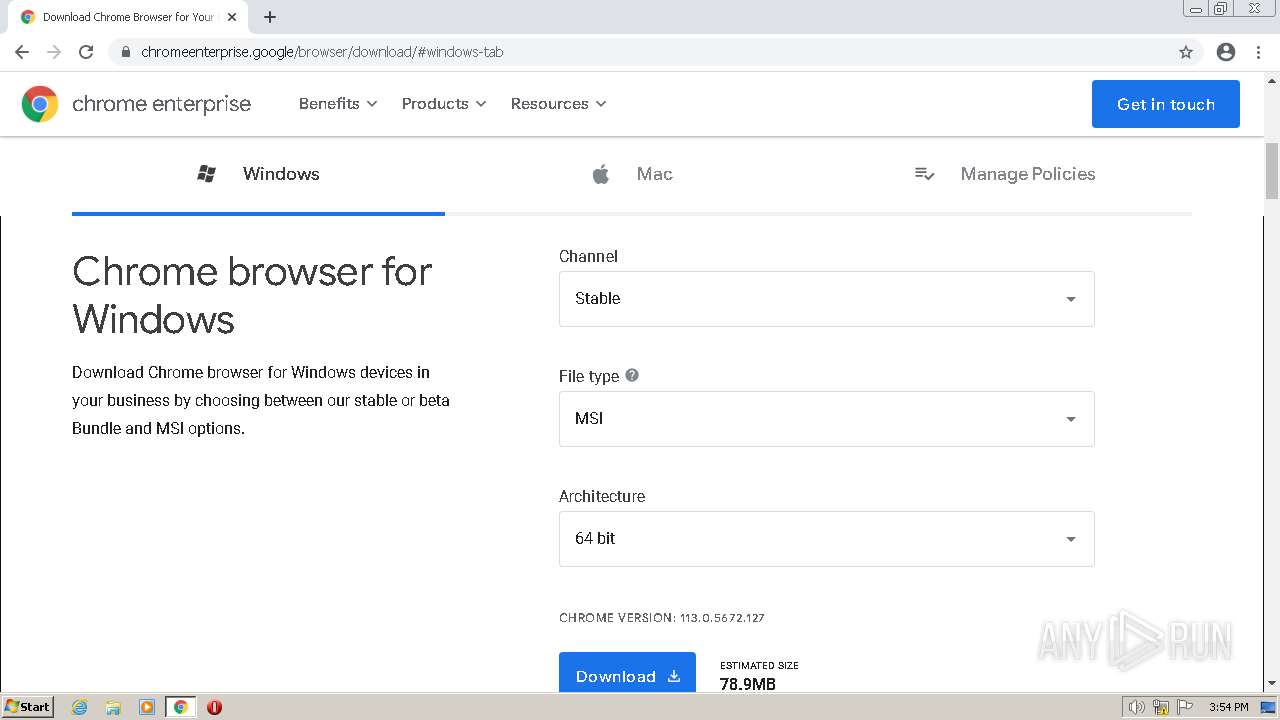Click the blue Download button
Viewport: 1280px width, 720px height.
tap(627, 675)
